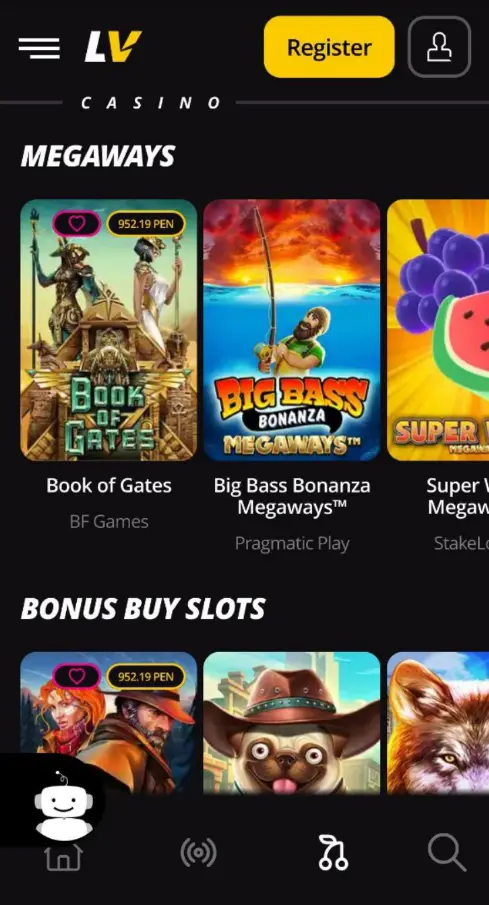
Task: Go to home in bottom navigation
Action: pyautogui.click(x=64, y=855)
